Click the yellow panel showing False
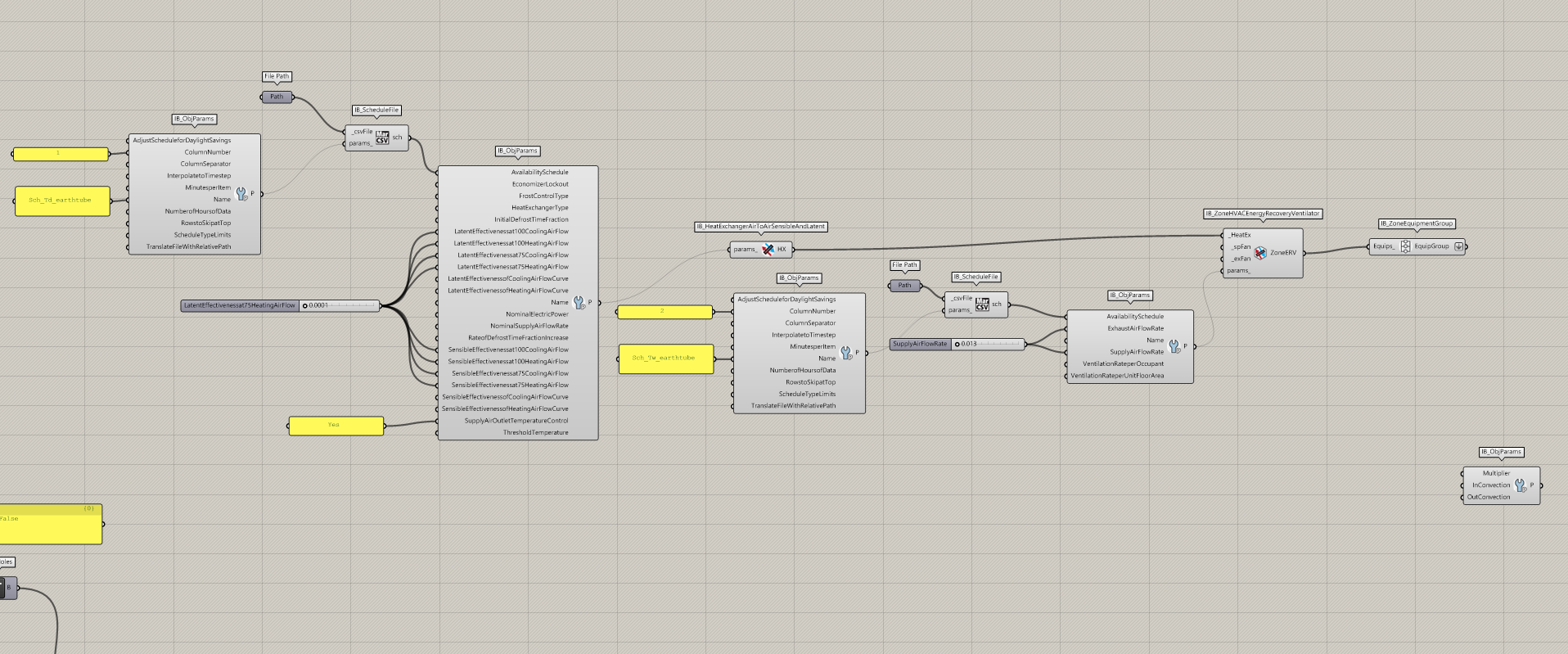The image size is (1568, 654). [x=51, y=524]
